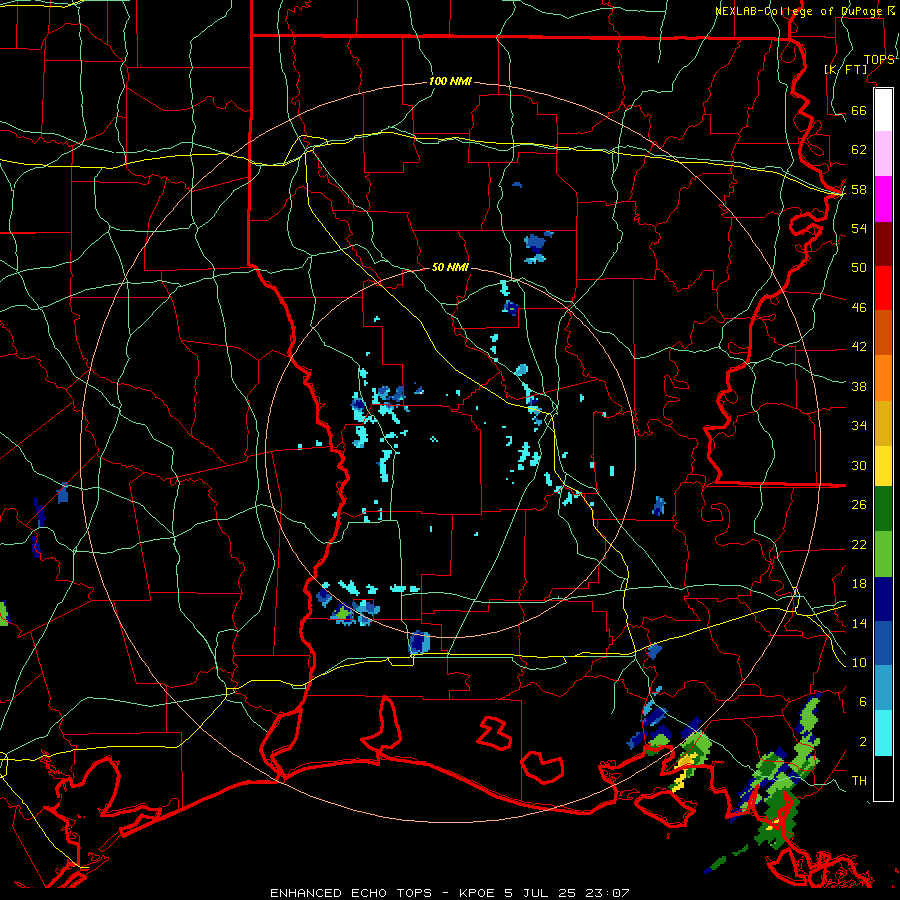Click the "38" legend value
Screen dimensions: 900x900
click(859, 386)
